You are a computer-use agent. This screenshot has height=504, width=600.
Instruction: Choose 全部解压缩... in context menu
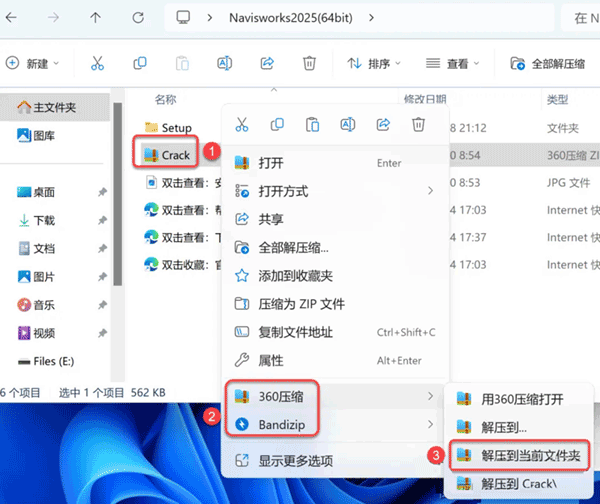pos(335,248)
